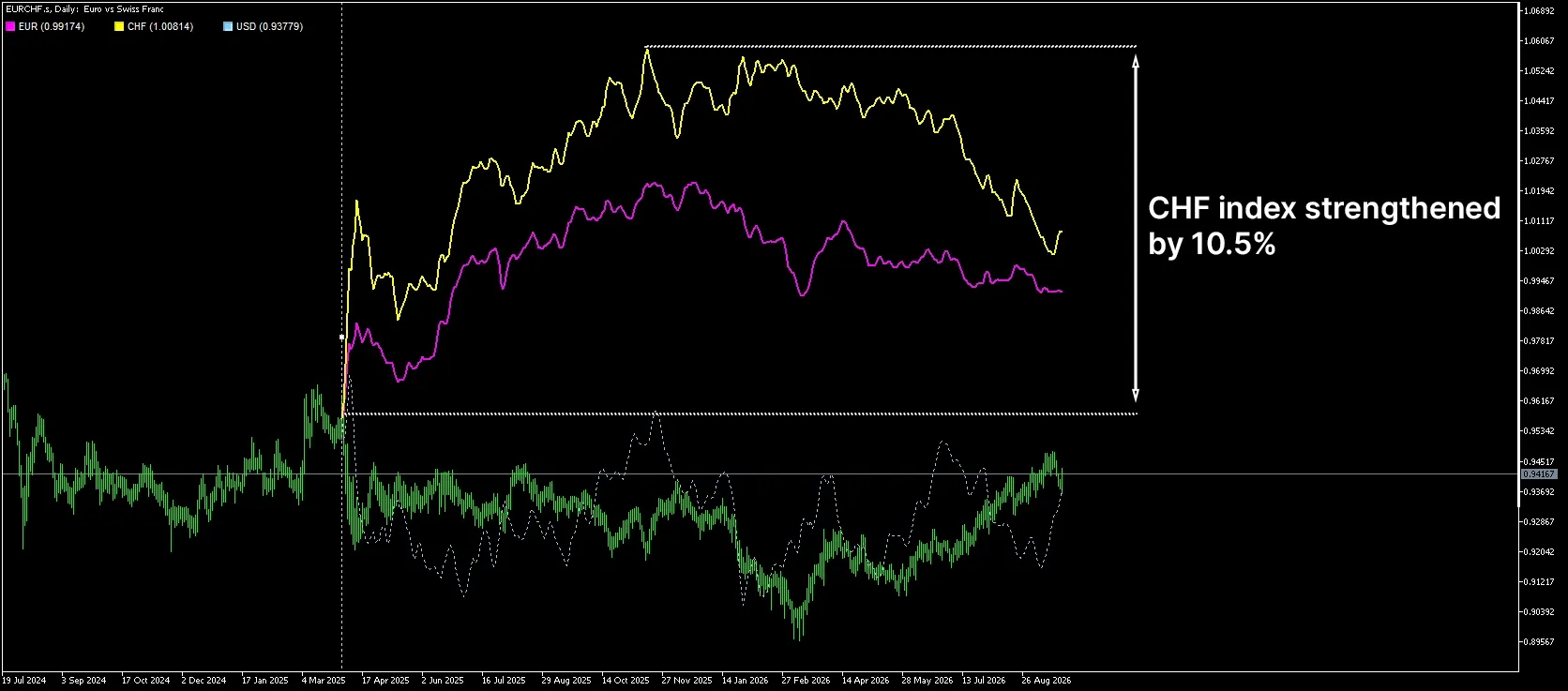The width and height of the screenshot is (1568, 691).
Task: Click the yellow CHF legend swatch
Action: [x=119, y=27]
